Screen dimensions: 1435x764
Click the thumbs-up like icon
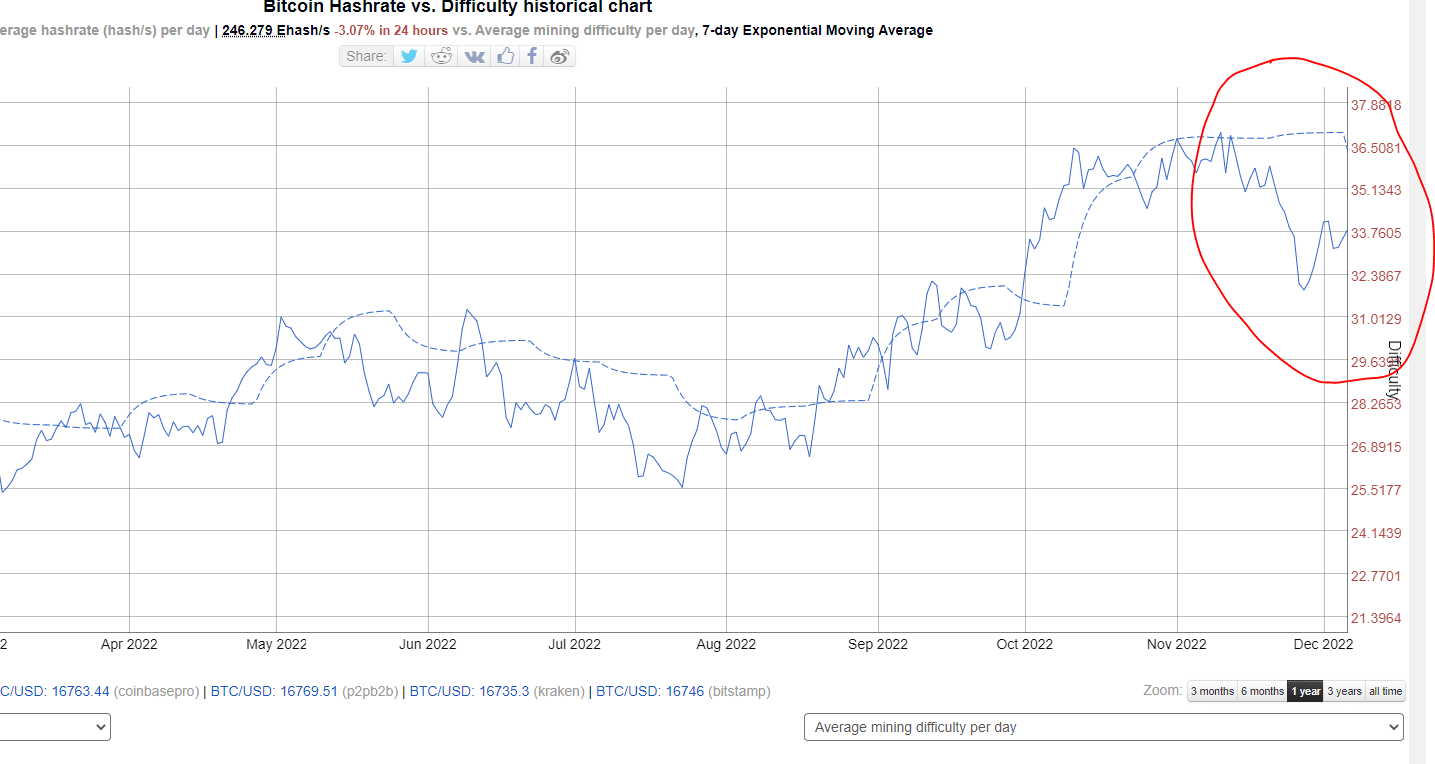coord(505,56)
